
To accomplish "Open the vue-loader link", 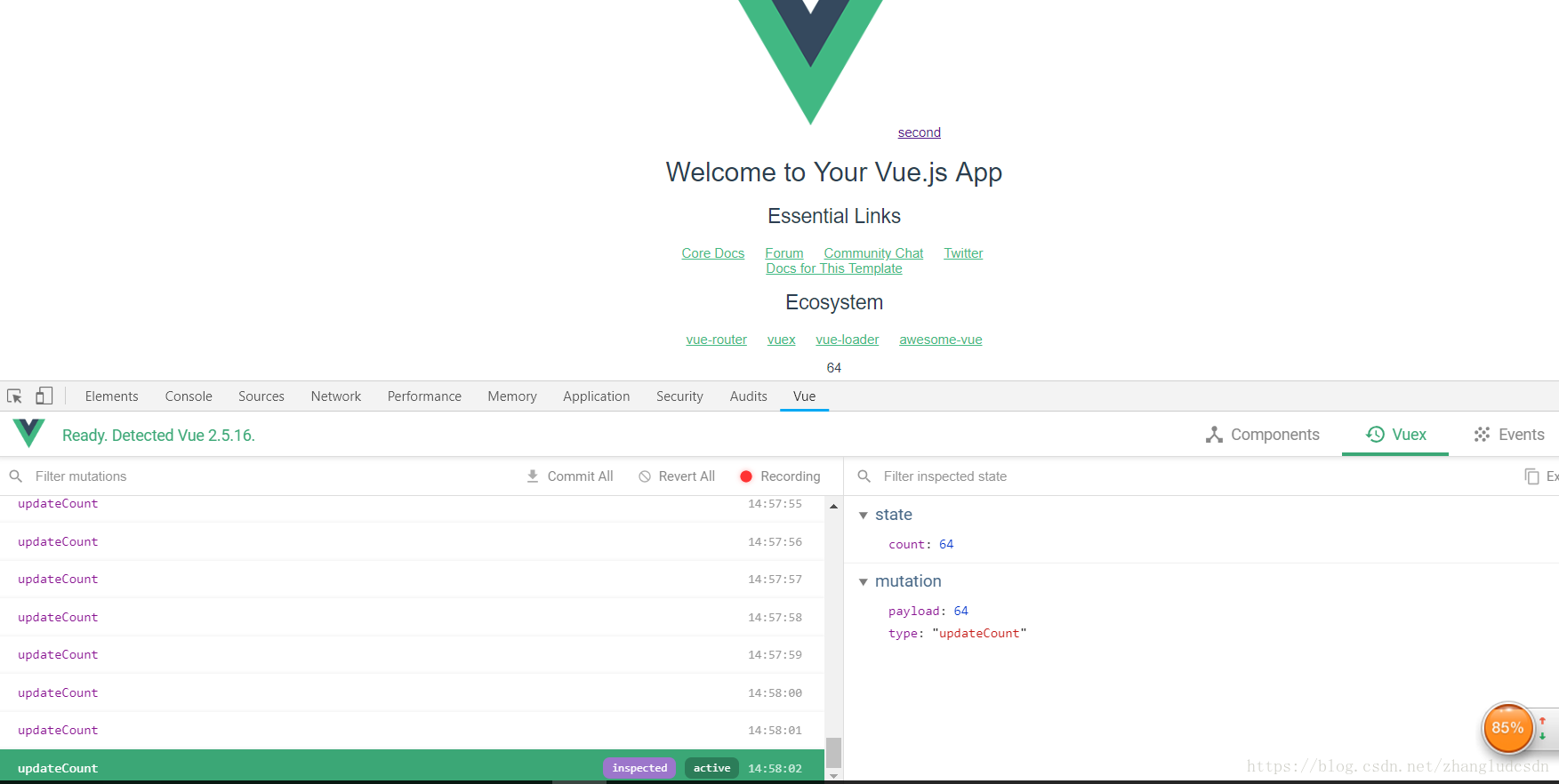I will [847, 340].
